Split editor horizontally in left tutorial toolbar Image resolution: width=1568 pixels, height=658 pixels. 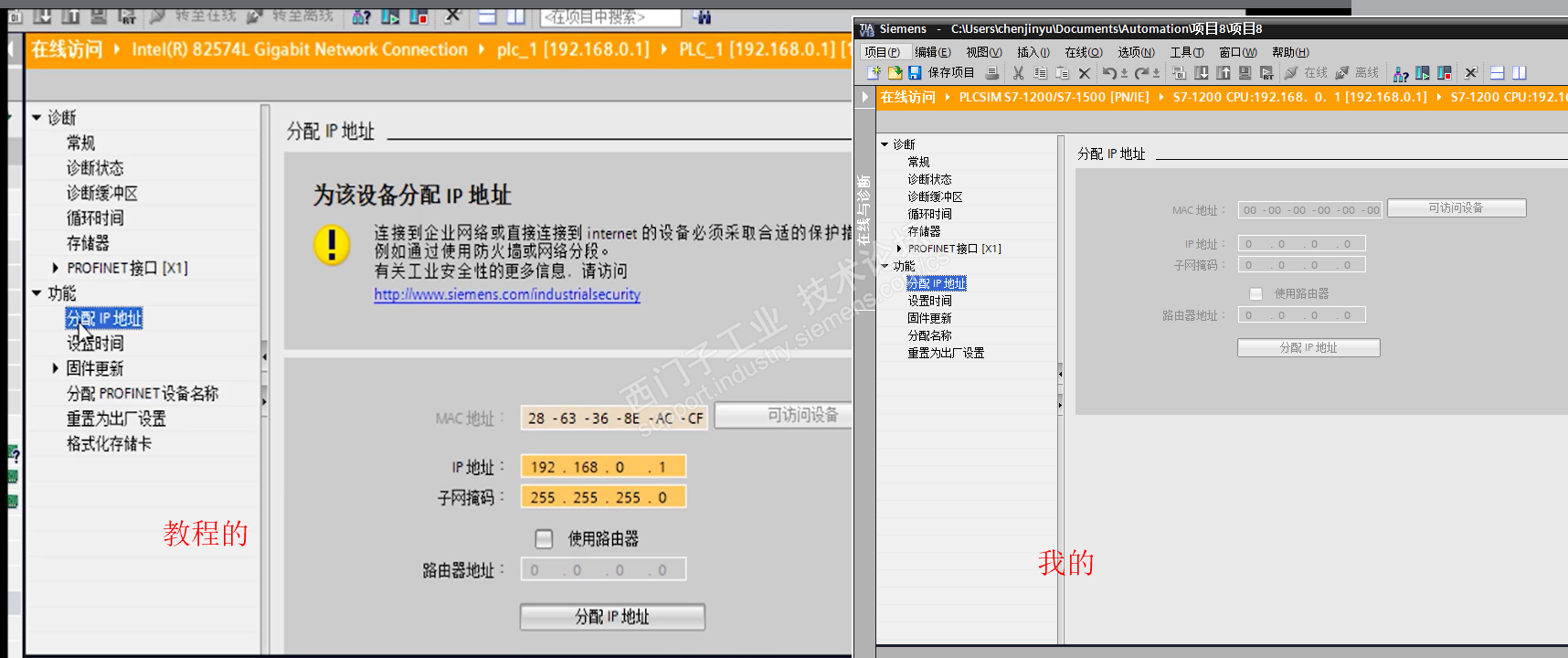[487, 16]
